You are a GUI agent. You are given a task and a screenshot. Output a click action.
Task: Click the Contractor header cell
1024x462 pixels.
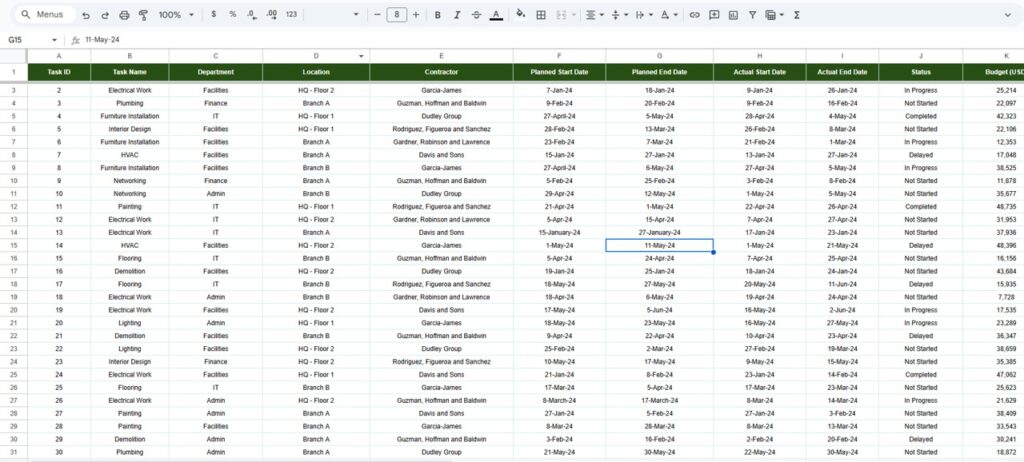pos(441,72)
